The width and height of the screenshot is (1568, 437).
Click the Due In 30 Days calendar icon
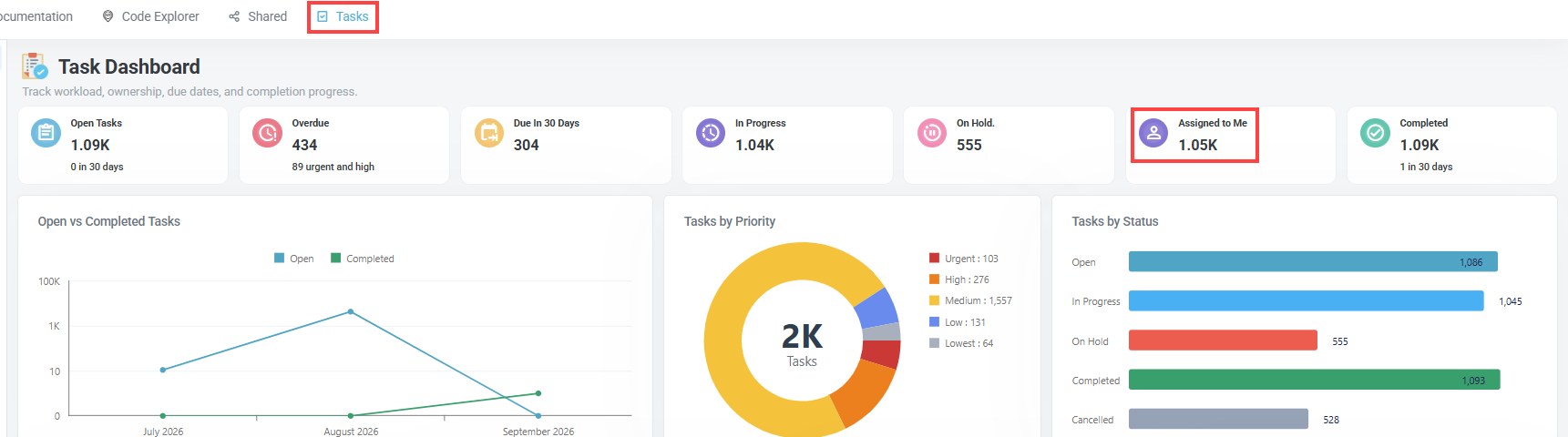tap(489, 132)
